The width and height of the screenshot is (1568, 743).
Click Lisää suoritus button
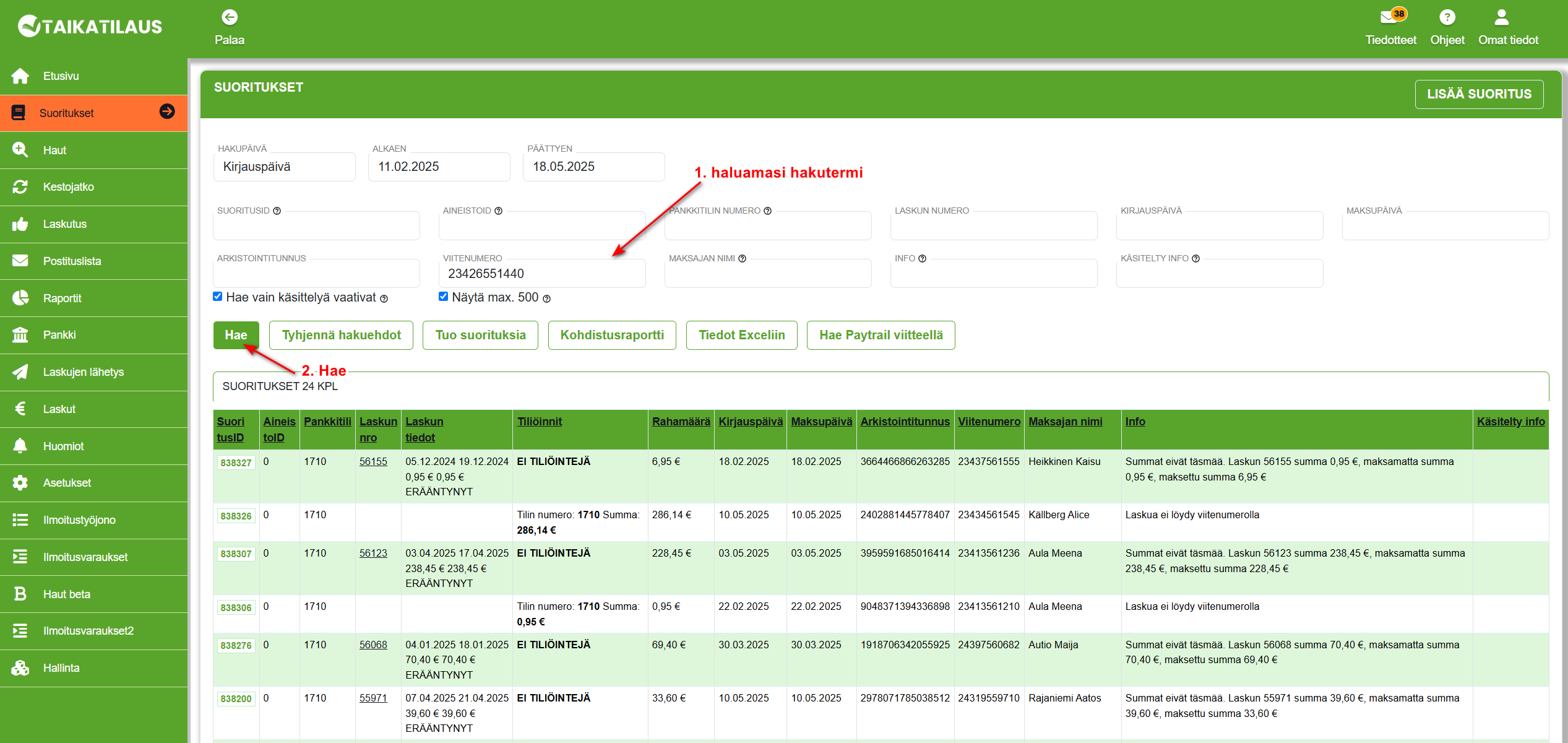click(1480, 94)
